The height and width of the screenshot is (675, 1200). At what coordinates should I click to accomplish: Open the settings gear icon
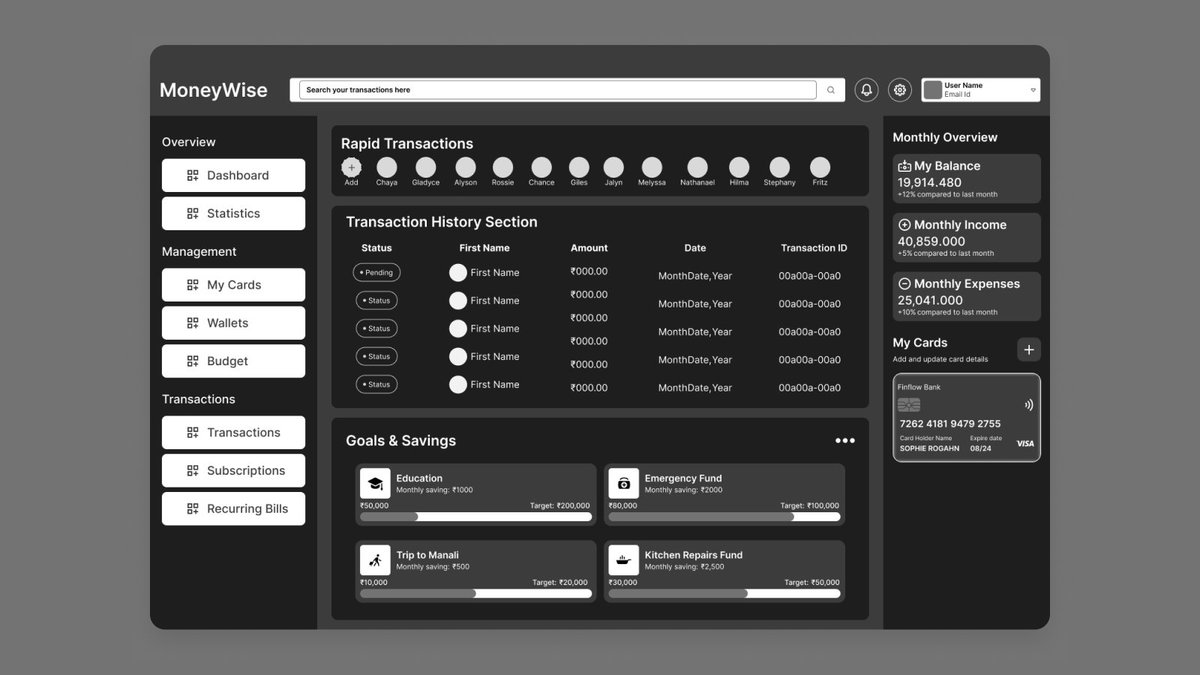pos(900,90)
